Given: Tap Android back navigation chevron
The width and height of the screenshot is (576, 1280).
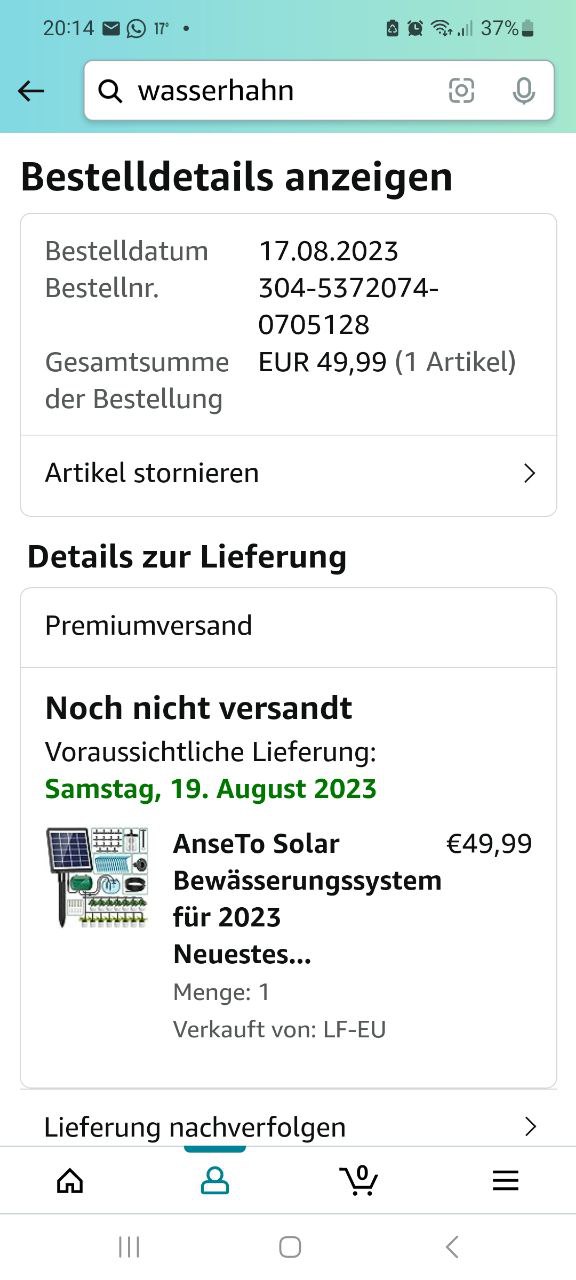Looking at the screenshot, I should (x=452, y=1246).
